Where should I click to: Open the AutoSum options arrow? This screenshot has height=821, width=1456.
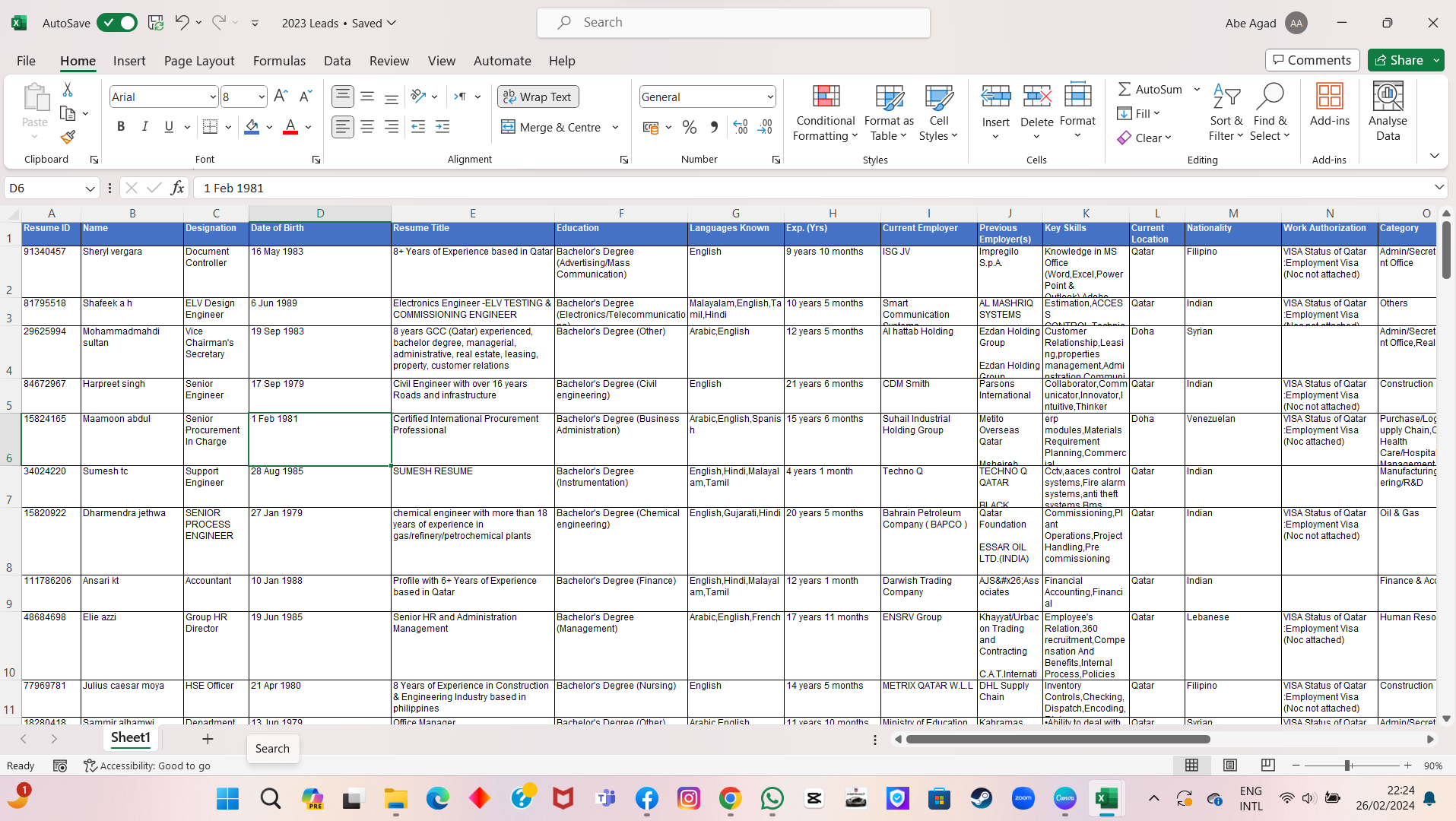coord(1197,89)
